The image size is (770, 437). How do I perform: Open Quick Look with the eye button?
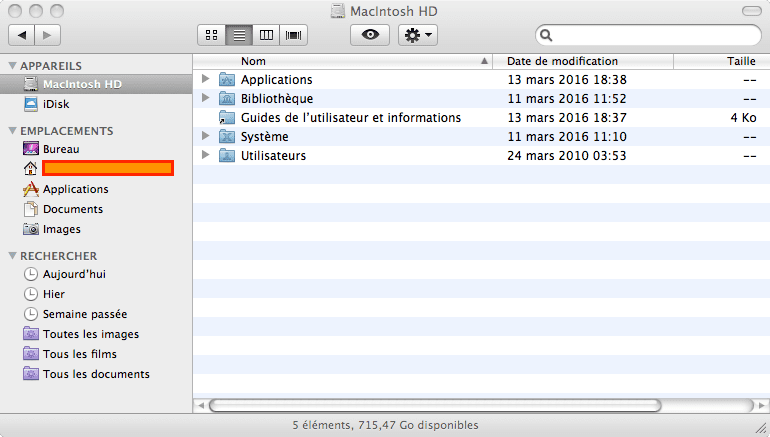coord(370,35)
